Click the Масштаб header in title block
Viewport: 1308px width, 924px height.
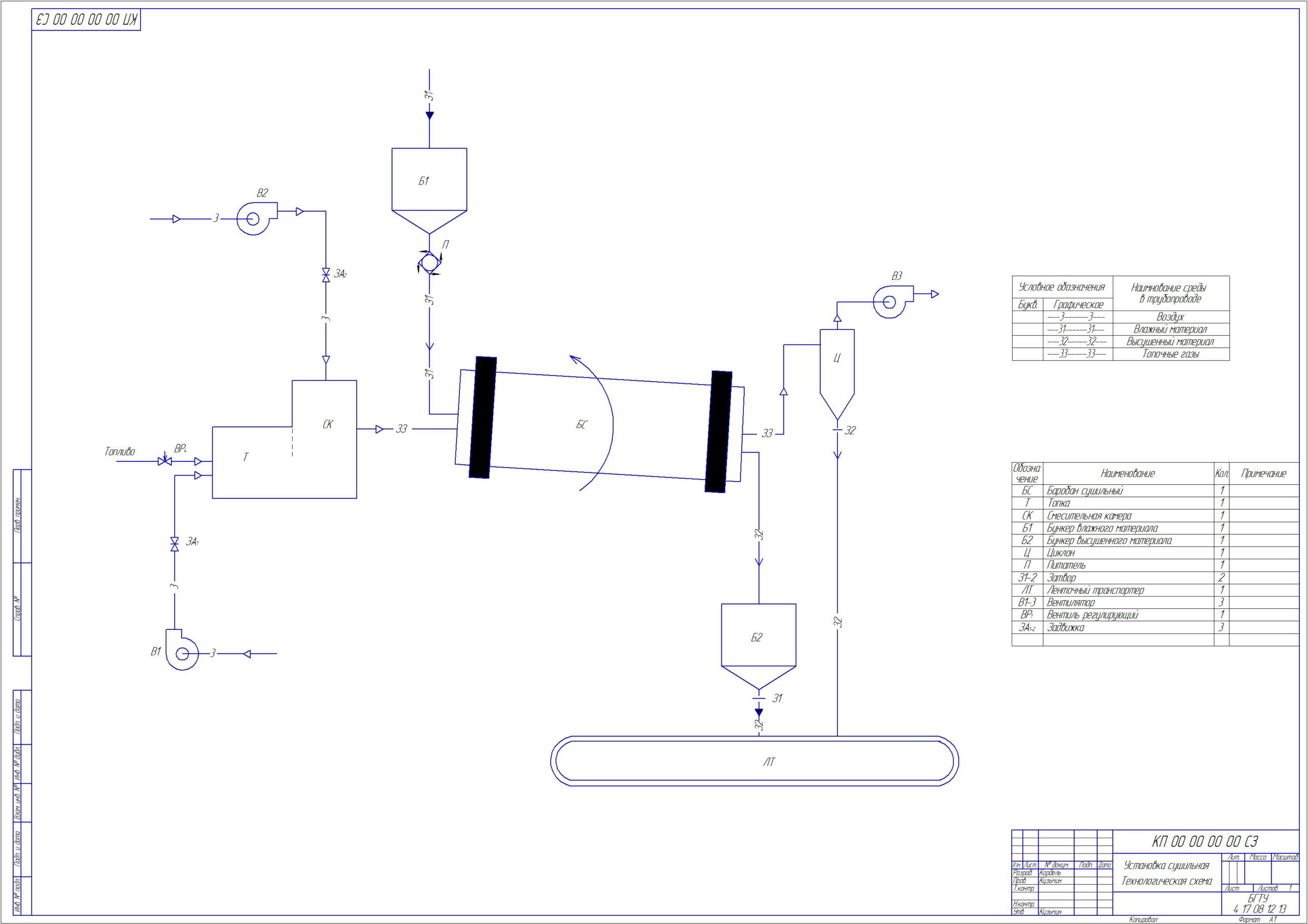pos(1285,858)
